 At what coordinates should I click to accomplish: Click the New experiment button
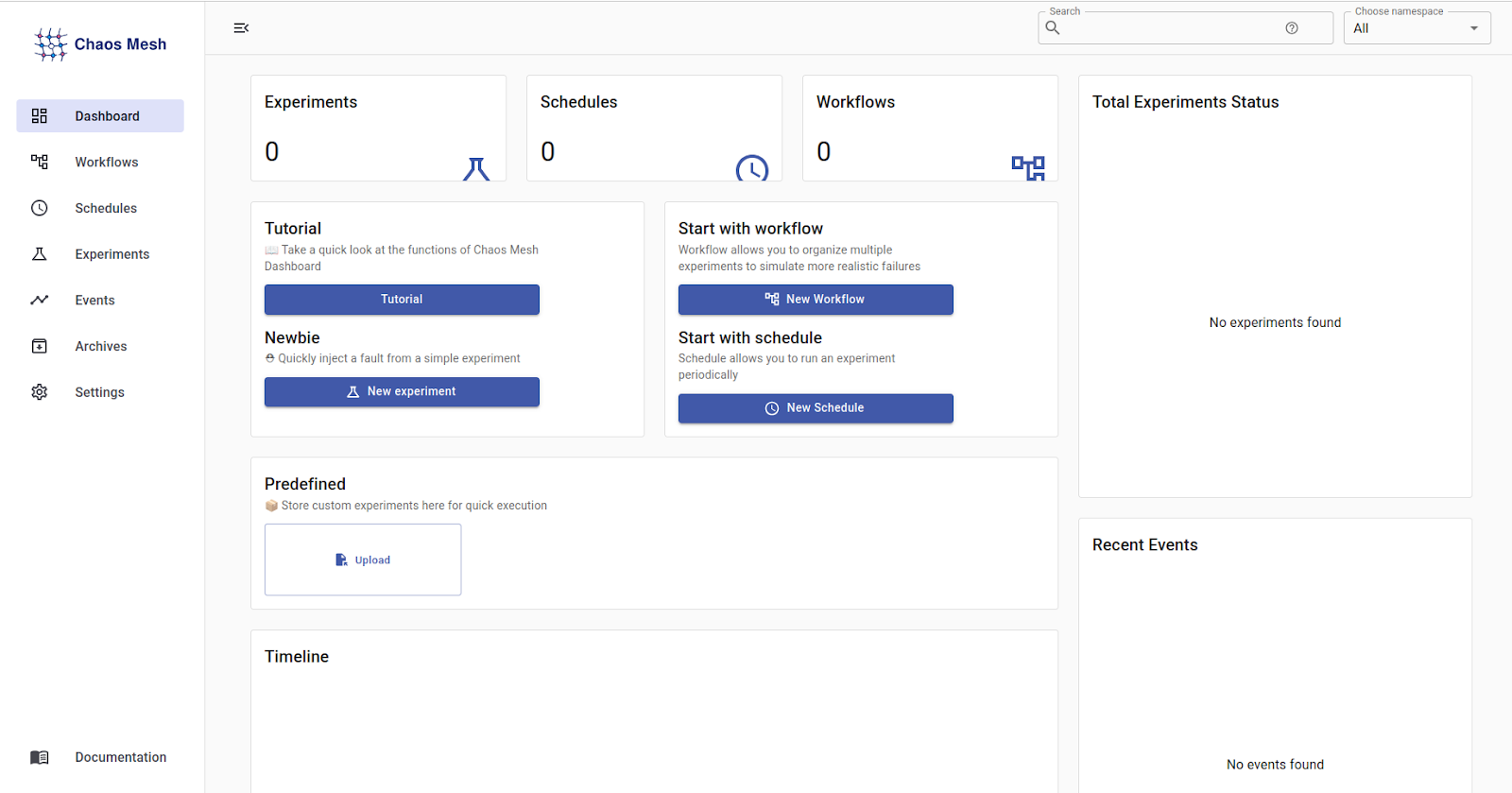tap(402, 392)
